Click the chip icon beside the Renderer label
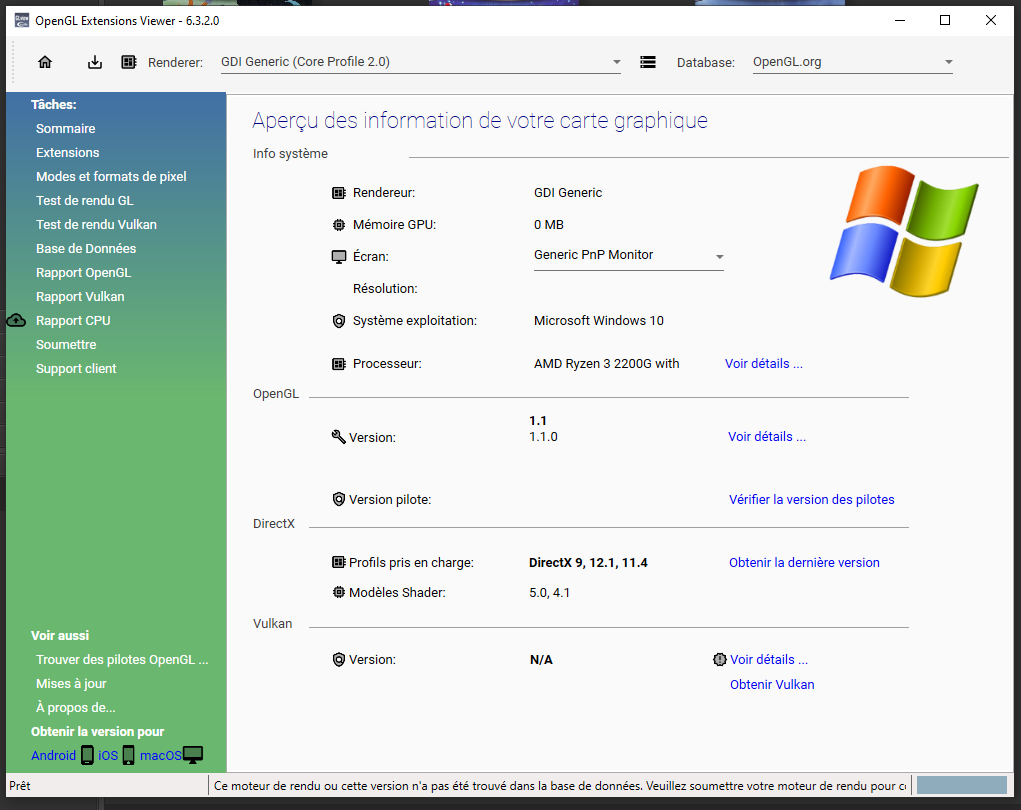Screen dimensions: 1021x810 click(x=129, y=62)
